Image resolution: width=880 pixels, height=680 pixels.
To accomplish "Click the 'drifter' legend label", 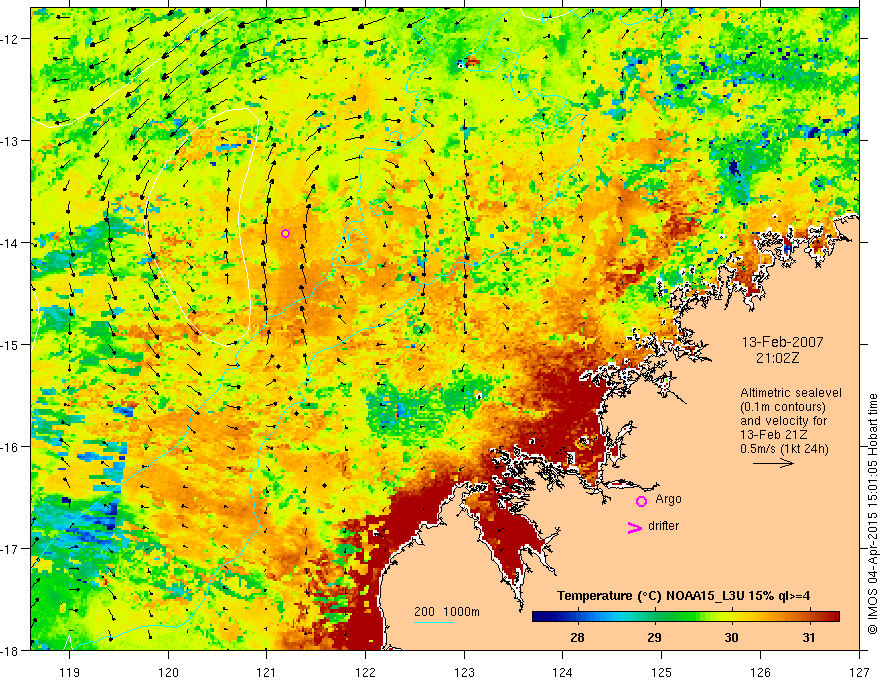I will point(663,526).
